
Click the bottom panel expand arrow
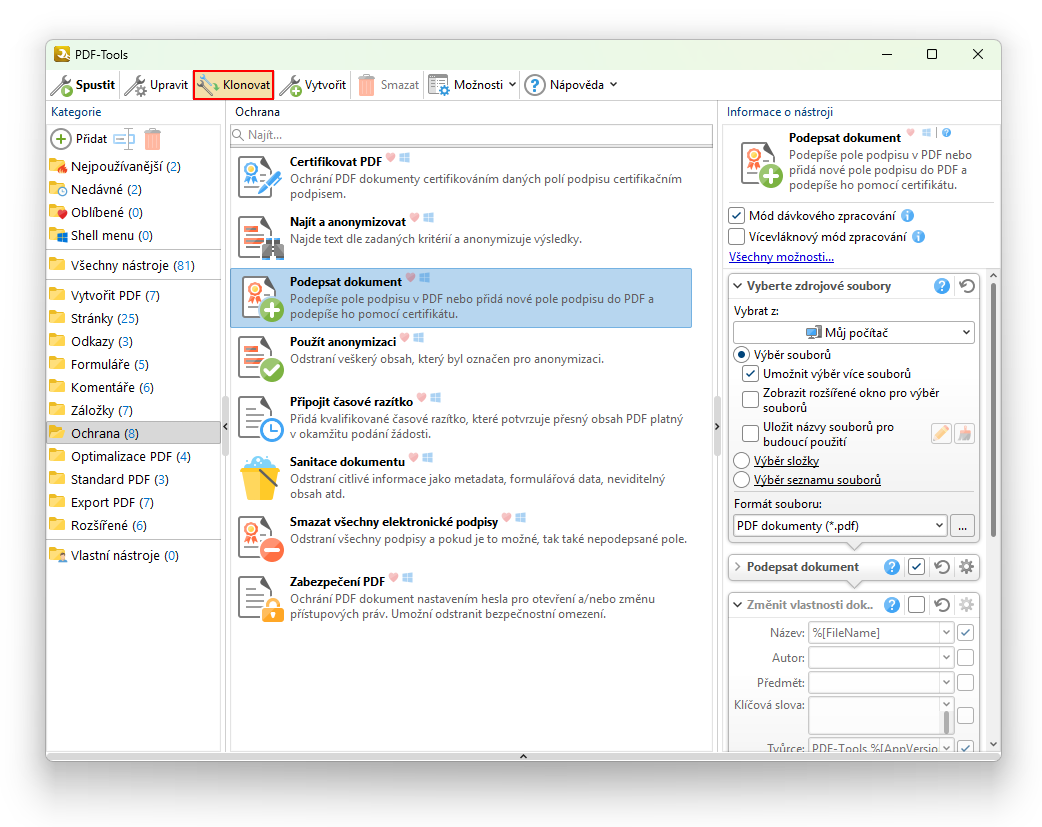[524, 757]
